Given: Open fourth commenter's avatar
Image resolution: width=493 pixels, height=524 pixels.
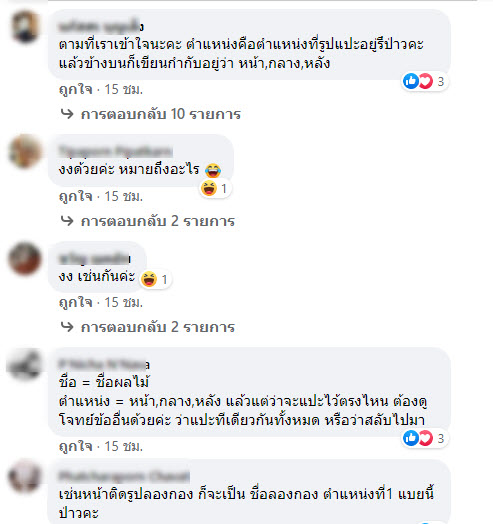Looking at the screenshot, I should click(x=25, y=364).
